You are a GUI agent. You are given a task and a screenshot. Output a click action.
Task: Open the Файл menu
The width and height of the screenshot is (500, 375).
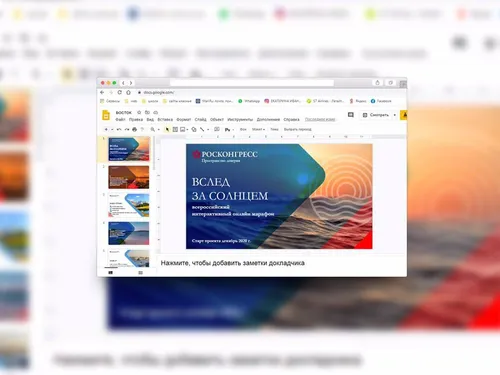pos(120,119)
